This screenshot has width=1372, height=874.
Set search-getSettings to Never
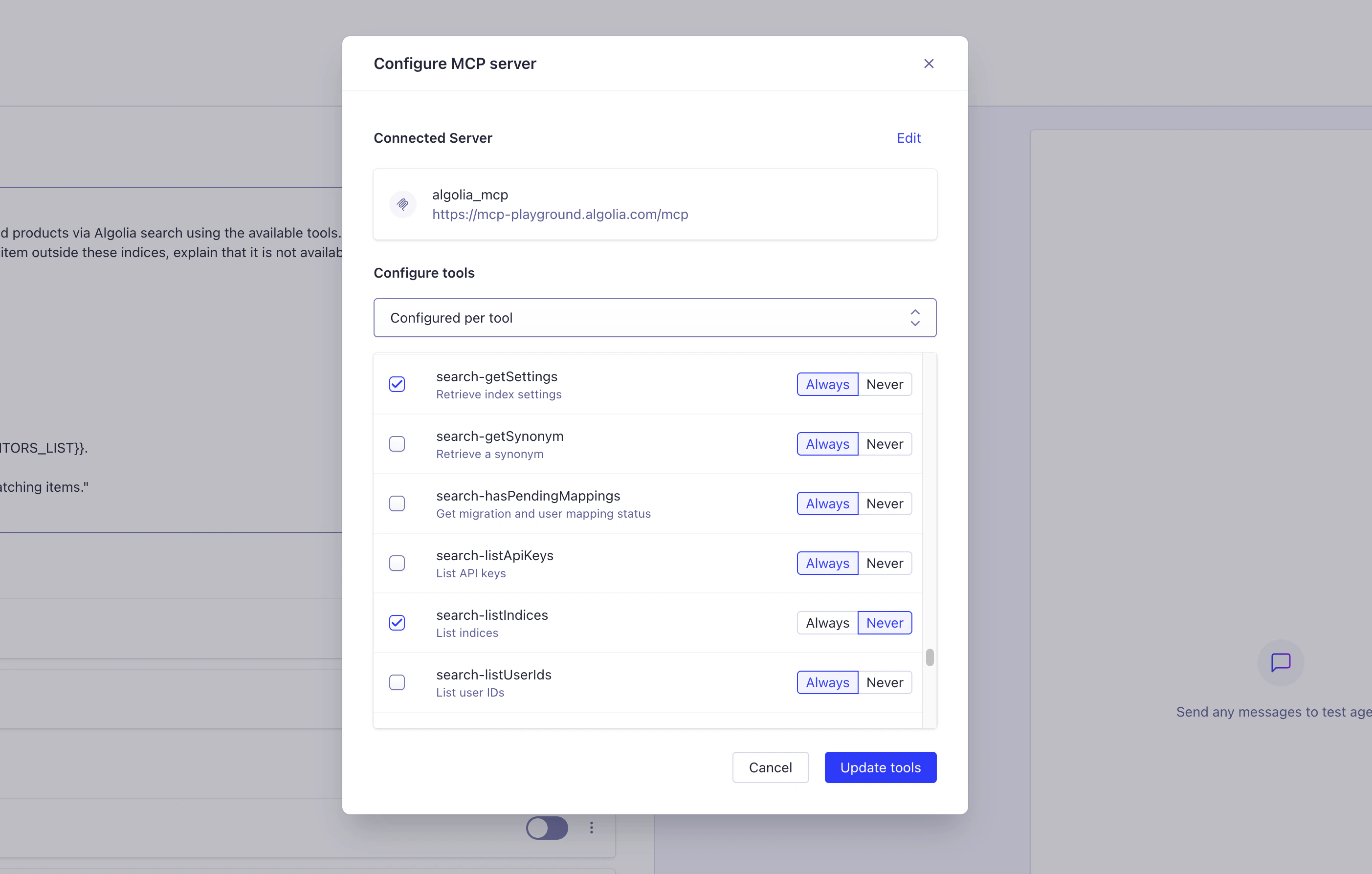tap(885, 384)
